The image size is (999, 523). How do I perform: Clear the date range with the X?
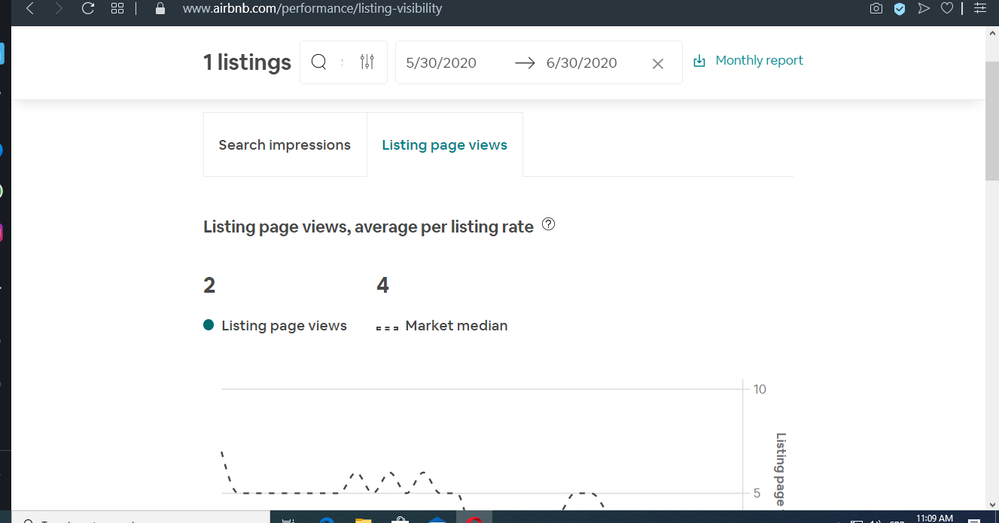point(657,63)
